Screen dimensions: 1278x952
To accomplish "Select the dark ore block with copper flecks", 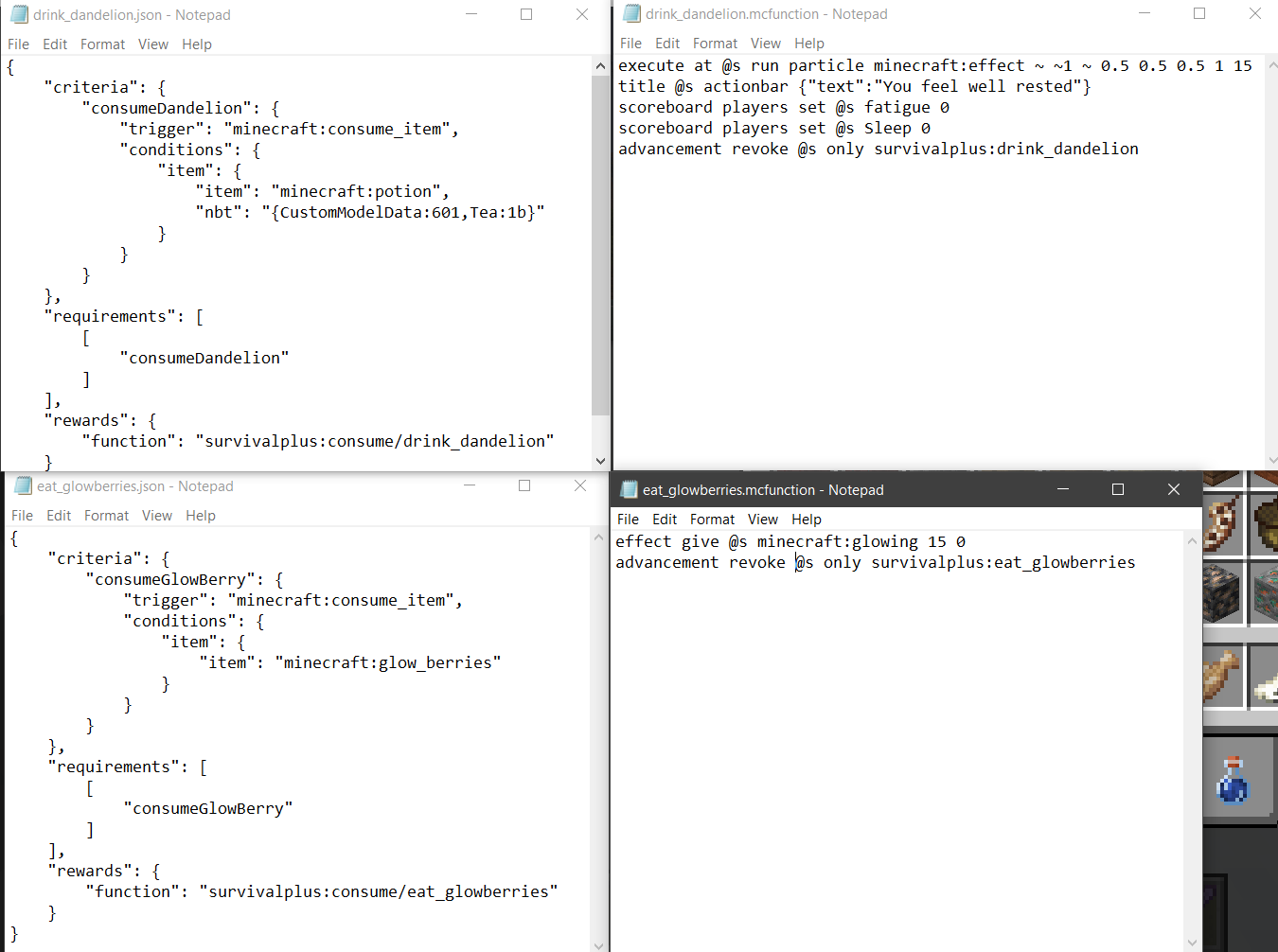I will 1221,594.
